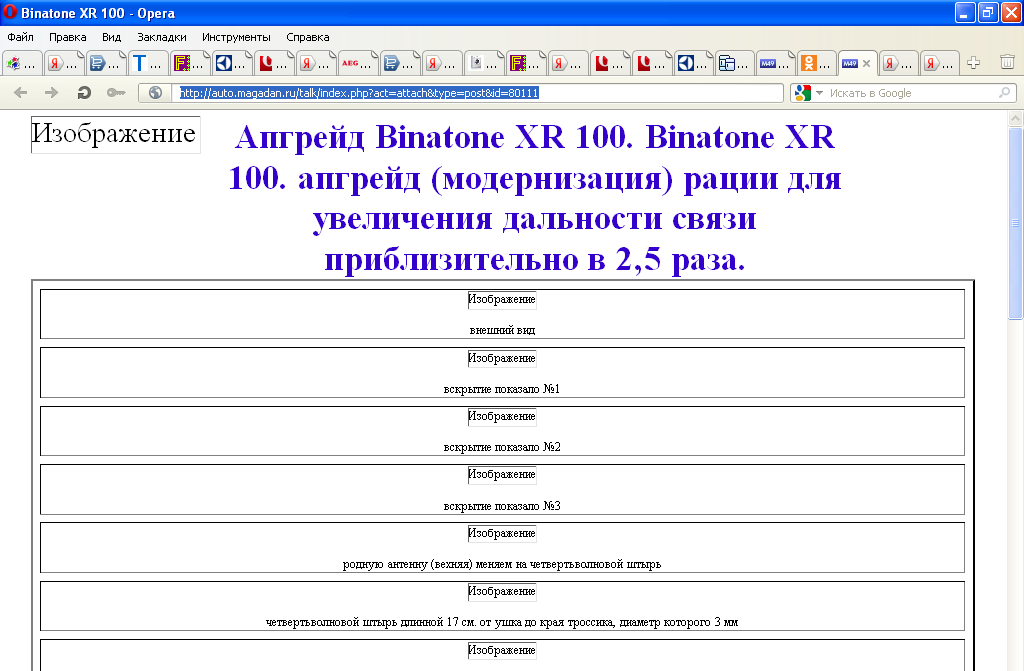The image size is (1024, 671).
Task: Close the active tab
Action: 867,63
